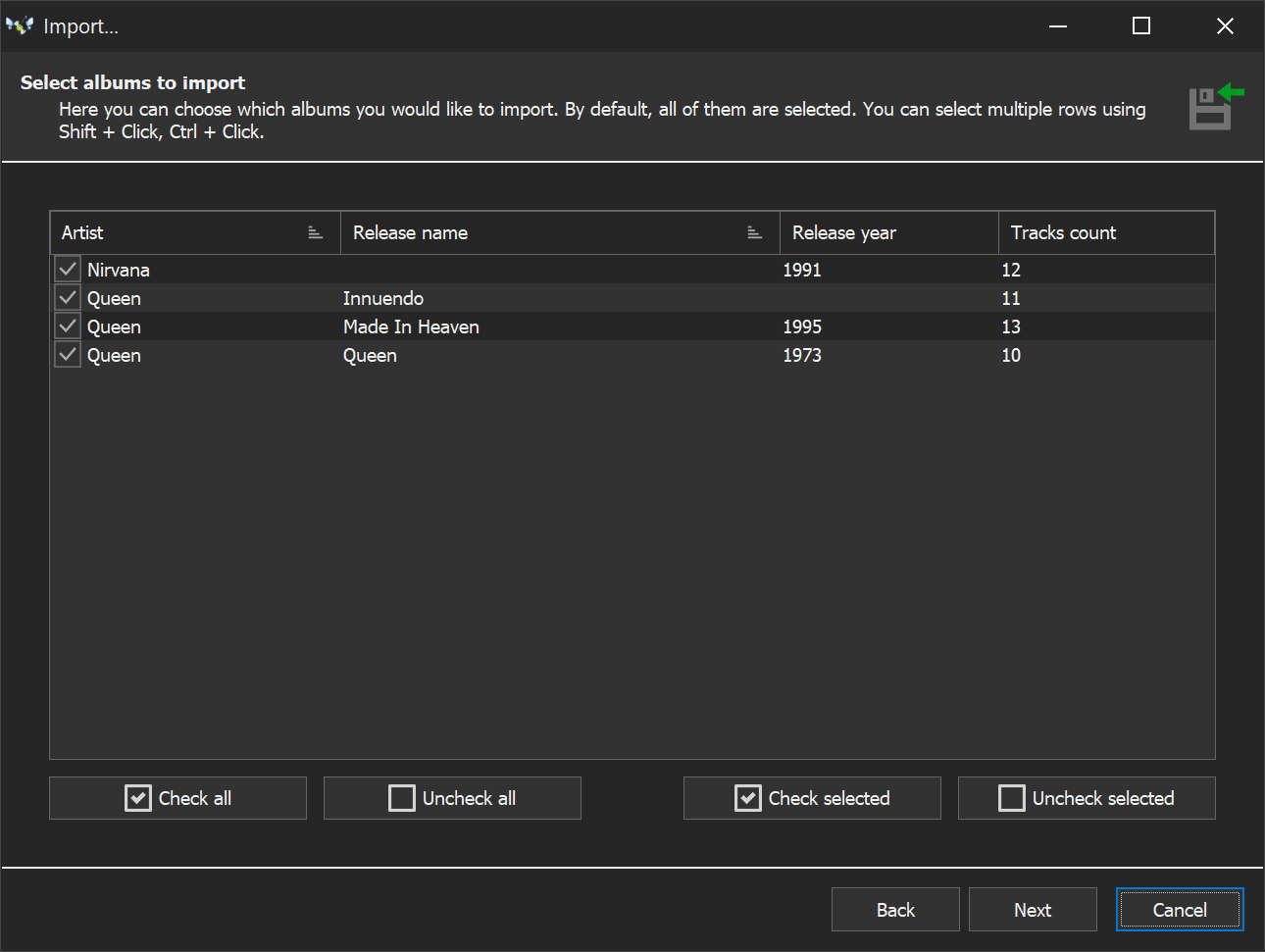The image size is (1265, 952).
Task: Maximize the Import window
Action: pyautogui.click(x=1141, y=26)
